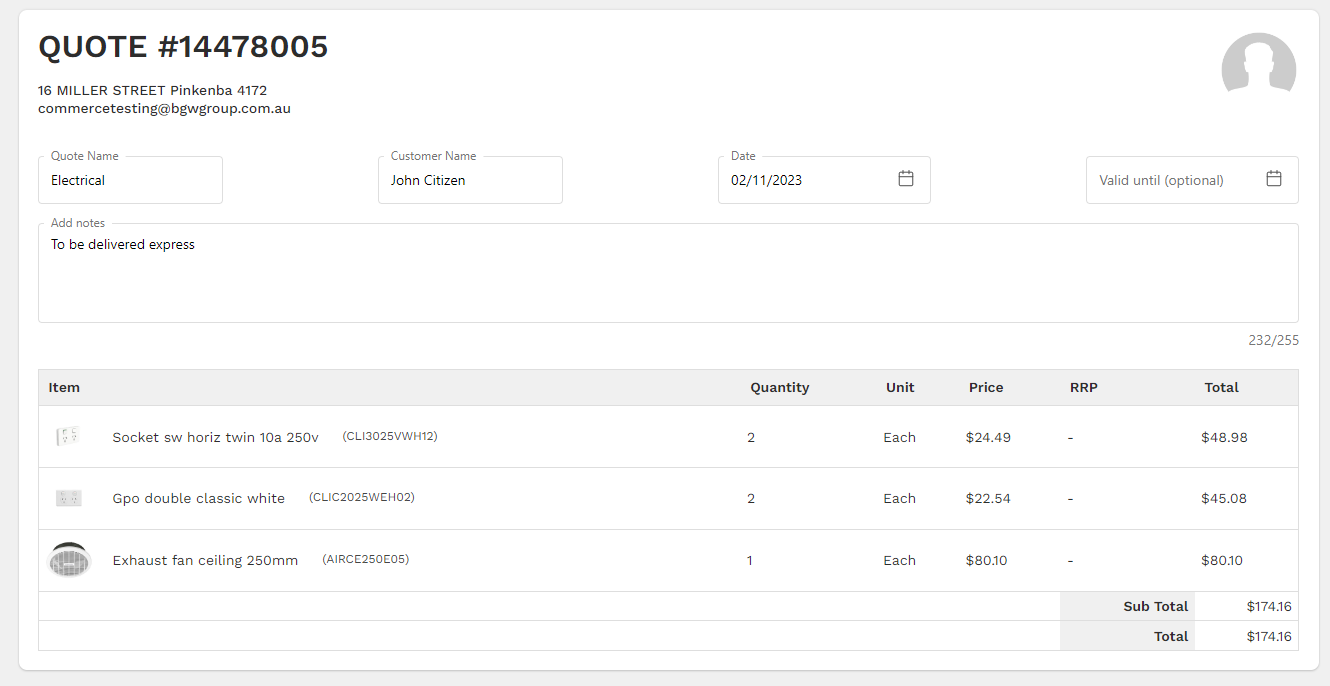Click the Price column header

pos(985,387)
